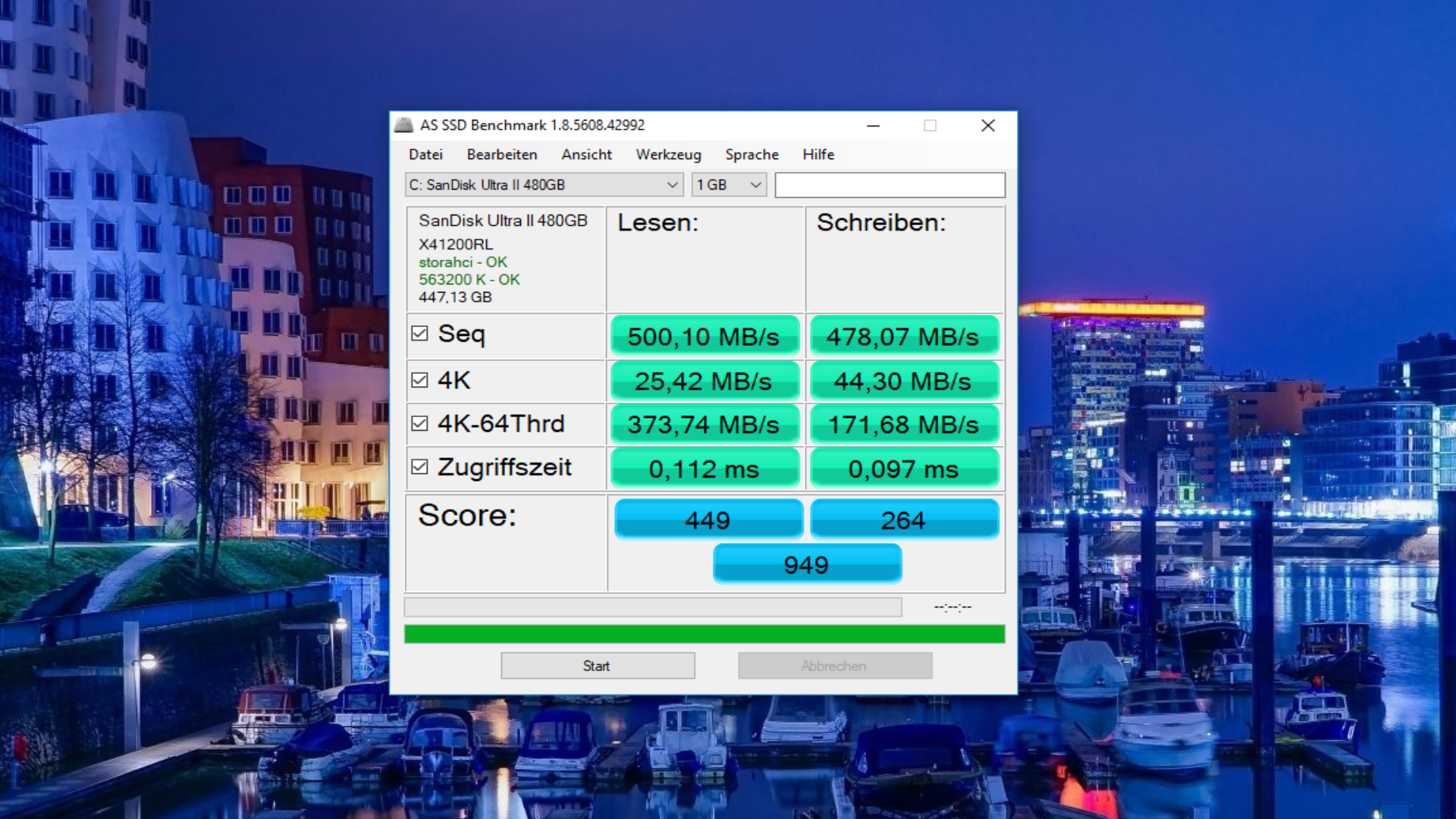The height and width of the screenshot is (819, 1456).
Task: Open the Bearbeiten menu
Action: pos(501,155)
